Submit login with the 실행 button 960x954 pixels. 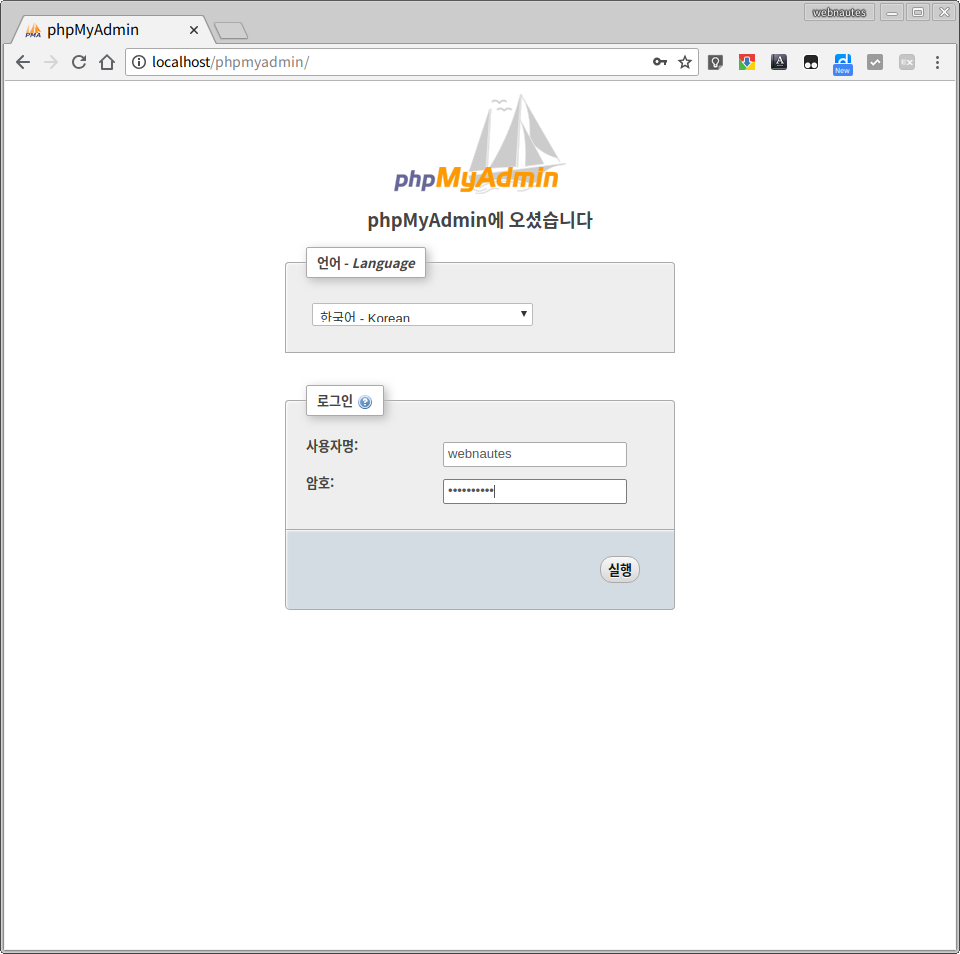tap(620, 569)
